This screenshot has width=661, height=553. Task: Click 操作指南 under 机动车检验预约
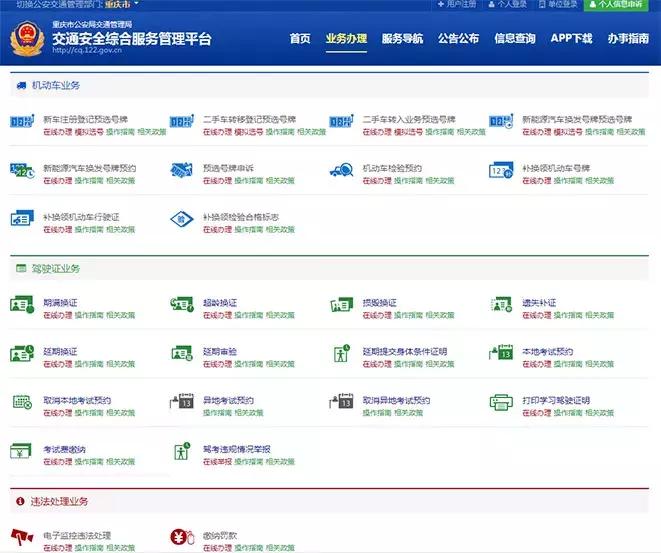408,181
